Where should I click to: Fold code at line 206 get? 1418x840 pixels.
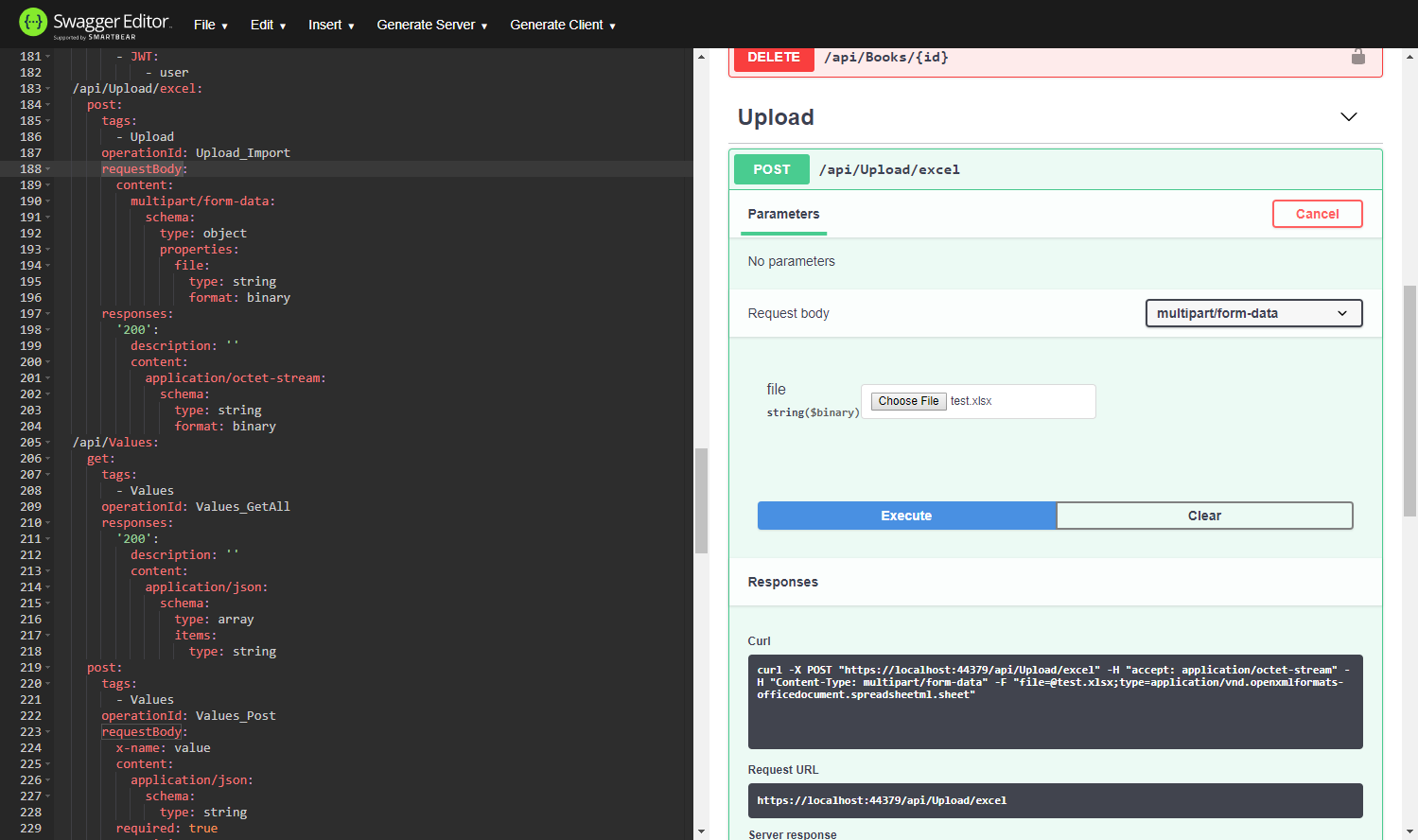(48, 459)
